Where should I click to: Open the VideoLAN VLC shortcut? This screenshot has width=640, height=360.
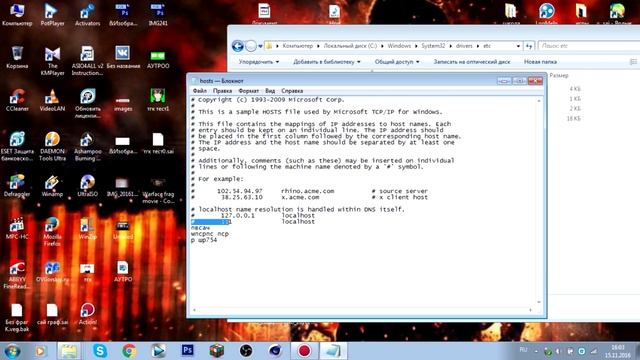point(52,100)
